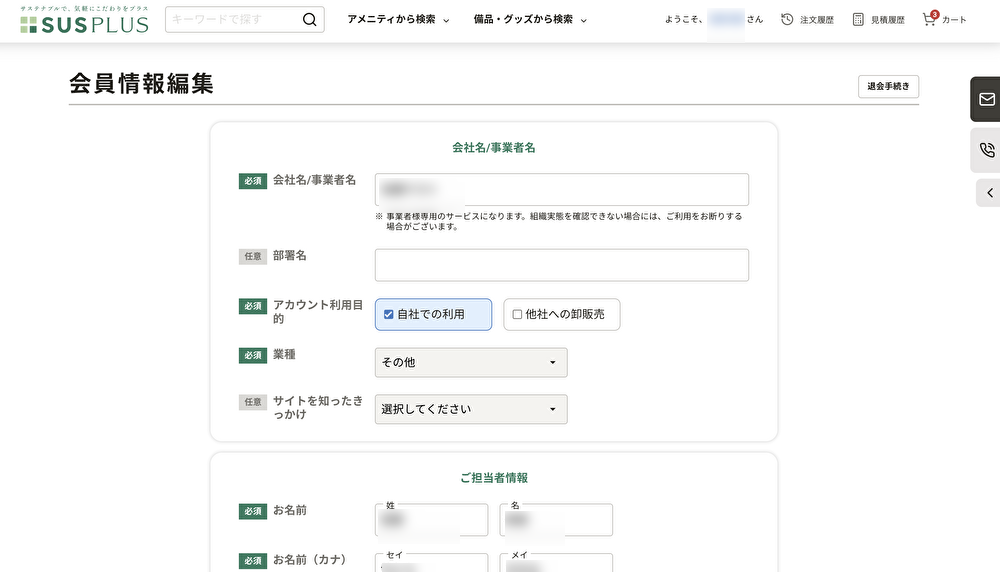
Task: Click the 注文履歴 link
Action: [x=816, y=20]
